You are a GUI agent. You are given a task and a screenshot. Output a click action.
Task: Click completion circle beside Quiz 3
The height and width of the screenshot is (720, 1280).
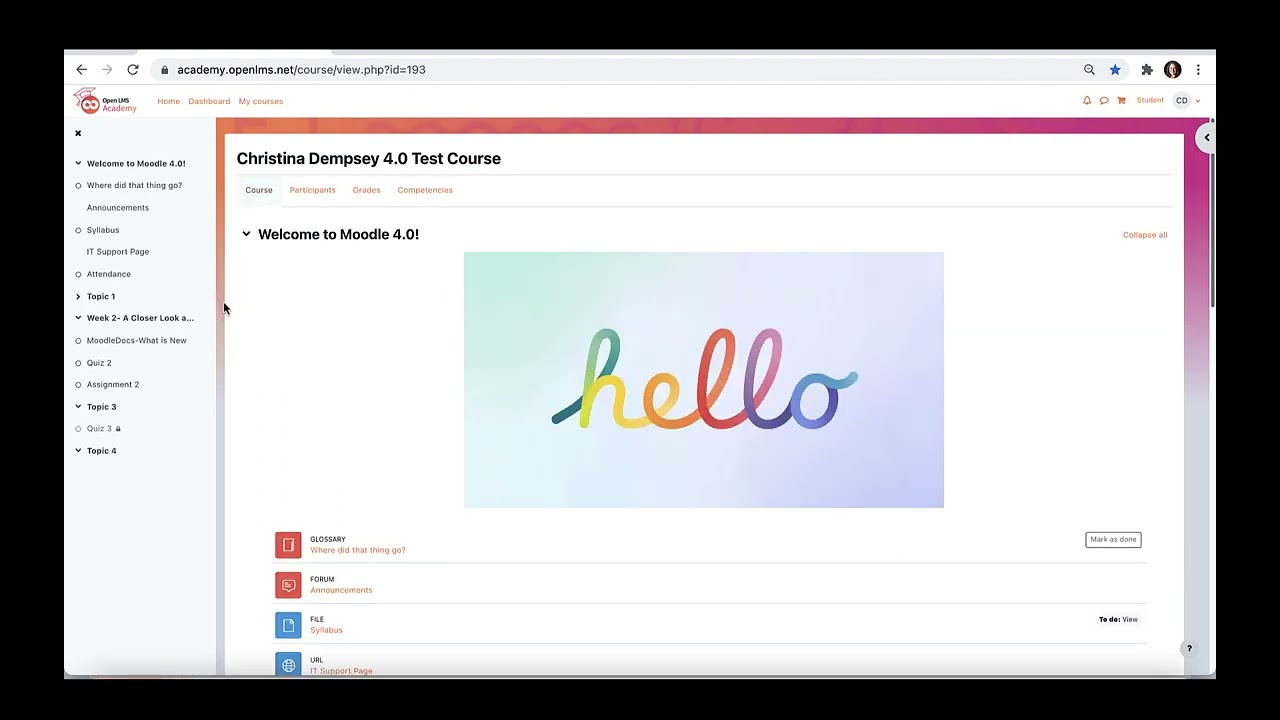point(78,429)
